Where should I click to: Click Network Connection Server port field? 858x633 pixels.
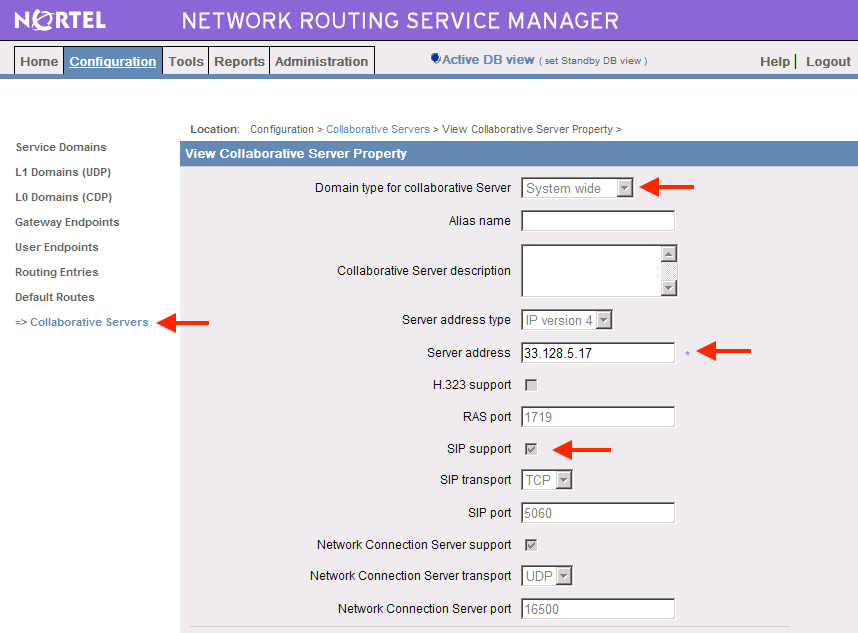pyautogui.click(x=598, y=609)
